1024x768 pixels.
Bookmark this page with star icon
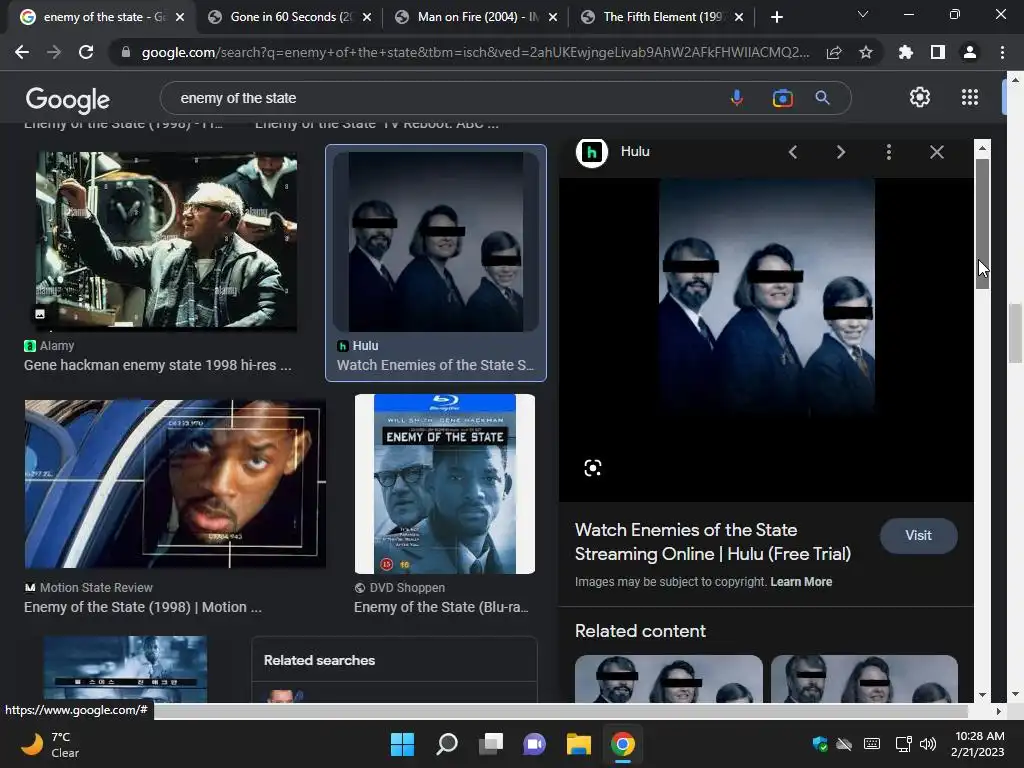(866, 52)
